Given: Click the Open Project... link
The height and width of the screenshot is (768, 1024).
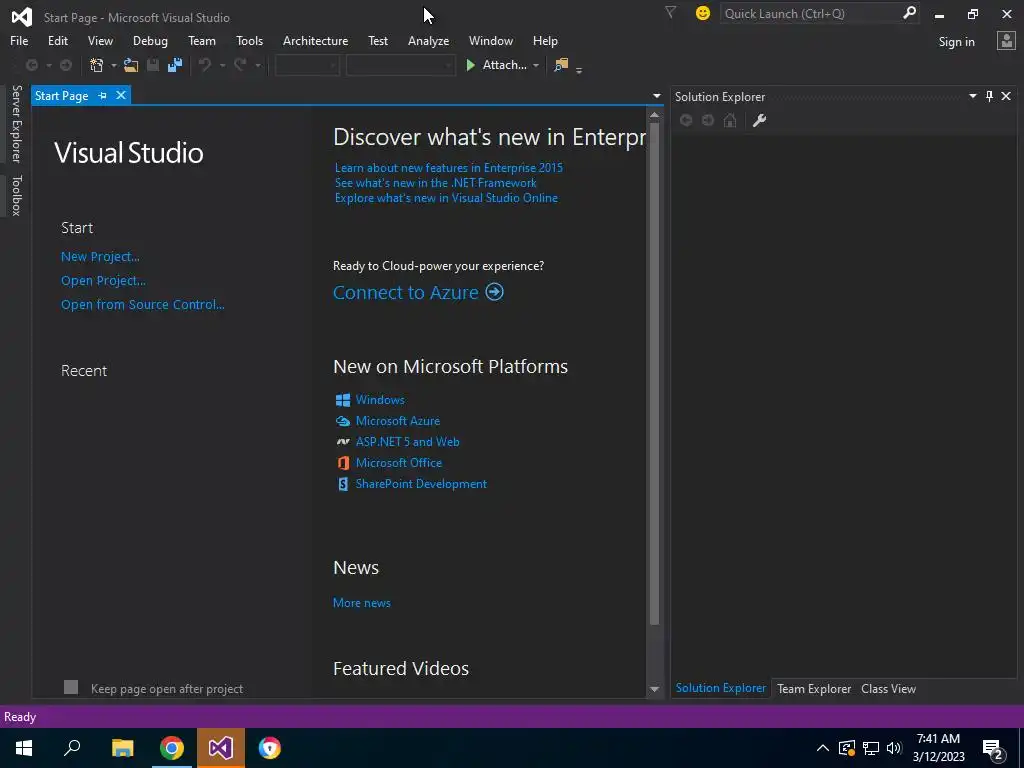Looking at the screenshot, I should tap(103, 281).
